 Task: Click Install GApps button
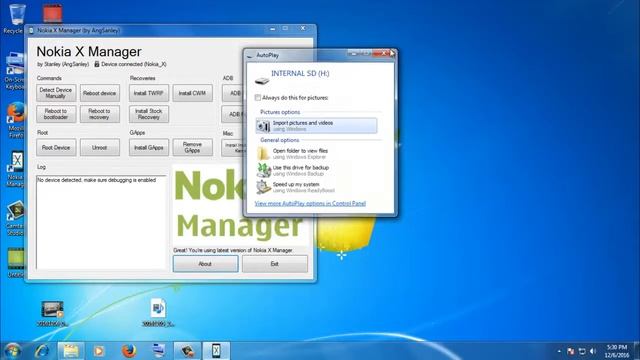pos(149,147)
